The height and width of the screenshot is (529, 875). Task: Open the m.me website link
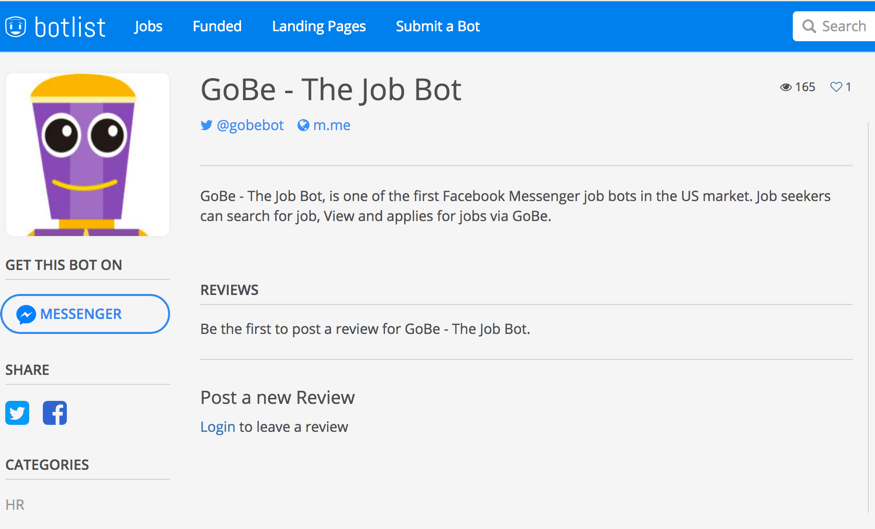click(x=331, y=125)
